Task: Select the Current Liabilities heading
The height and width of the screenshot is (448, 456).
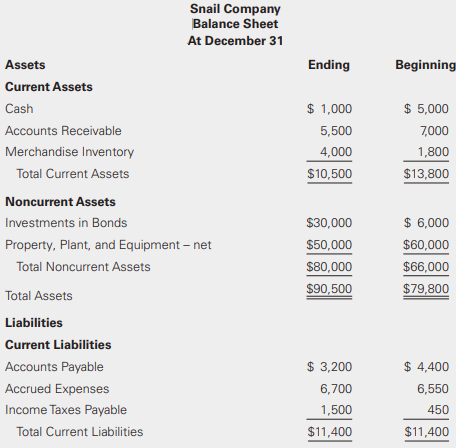Action: (x=58, y=345)
